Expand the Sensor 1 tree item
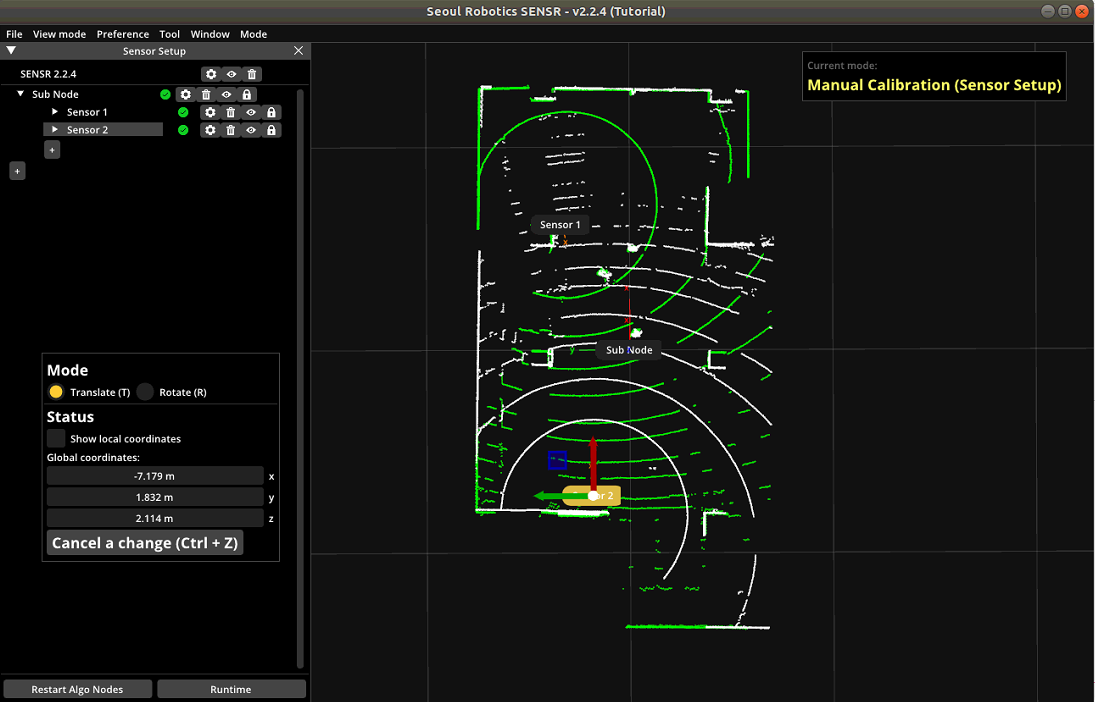1095x702 pixels. (55, 112)
